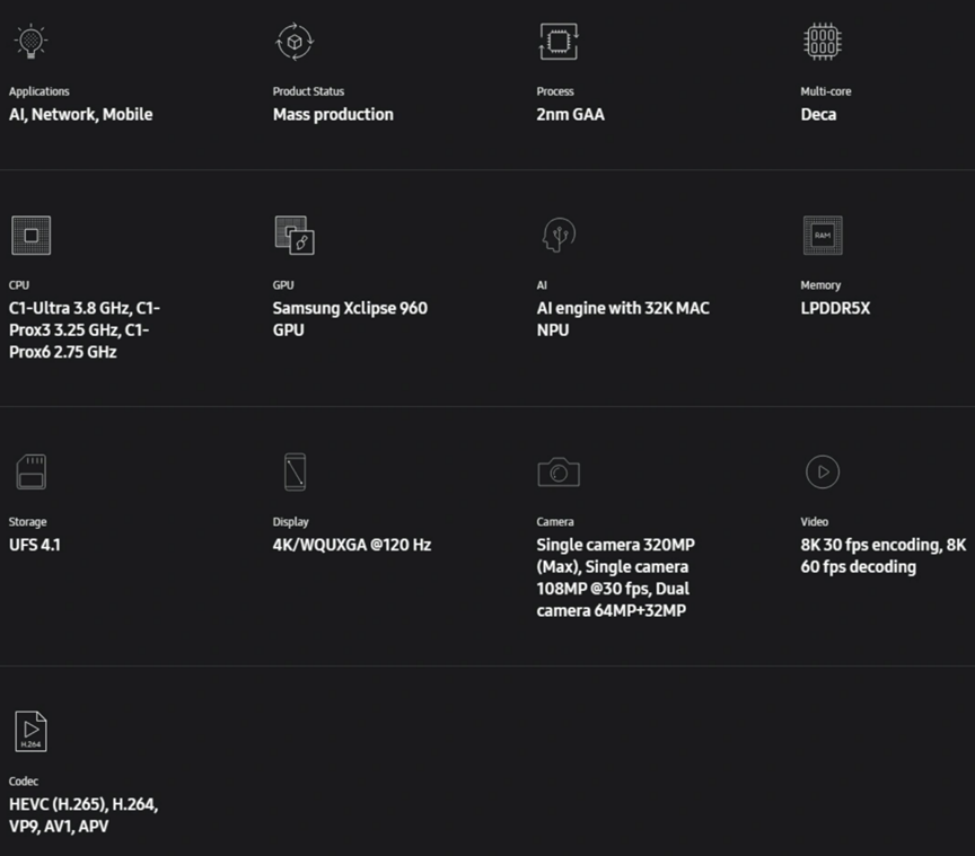Click the GPU icon
Image resolution: width=975 pixels, height=857 pixels.
(295, 235)
